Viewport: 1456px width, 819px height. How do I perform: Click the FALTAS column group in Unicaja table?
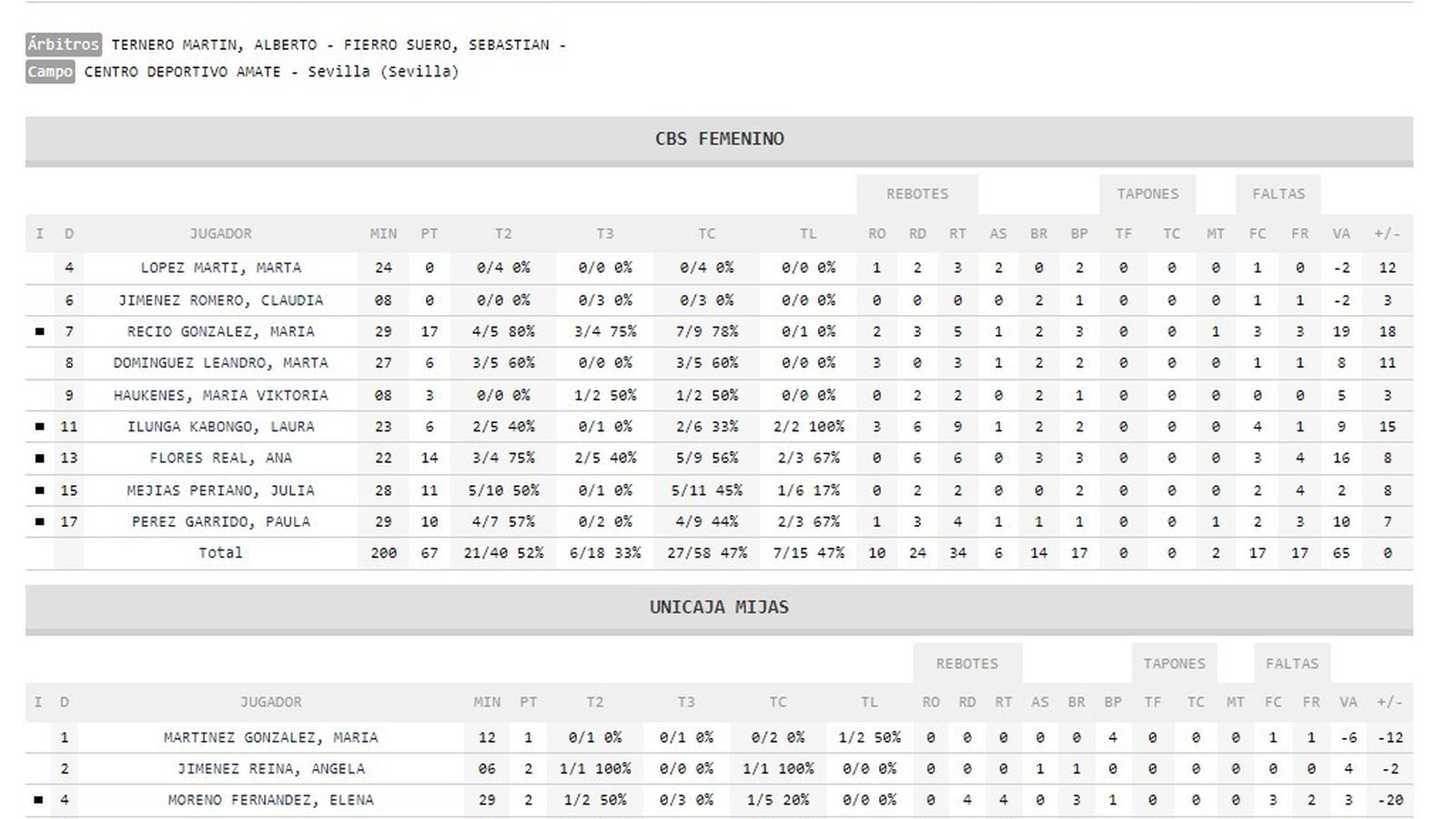[x=1291, y=663]
